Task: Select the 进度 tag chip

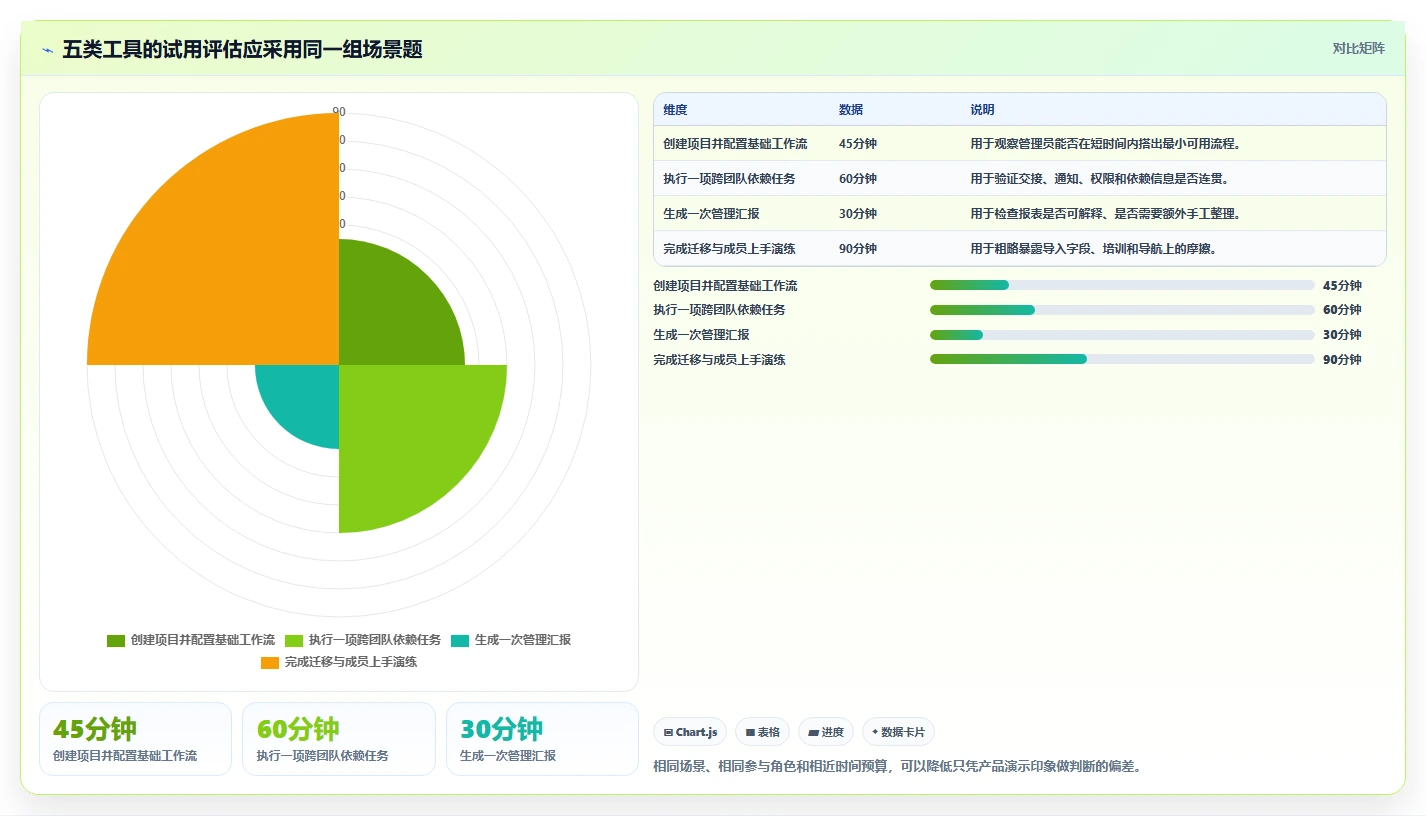Action: click(826, 732)
